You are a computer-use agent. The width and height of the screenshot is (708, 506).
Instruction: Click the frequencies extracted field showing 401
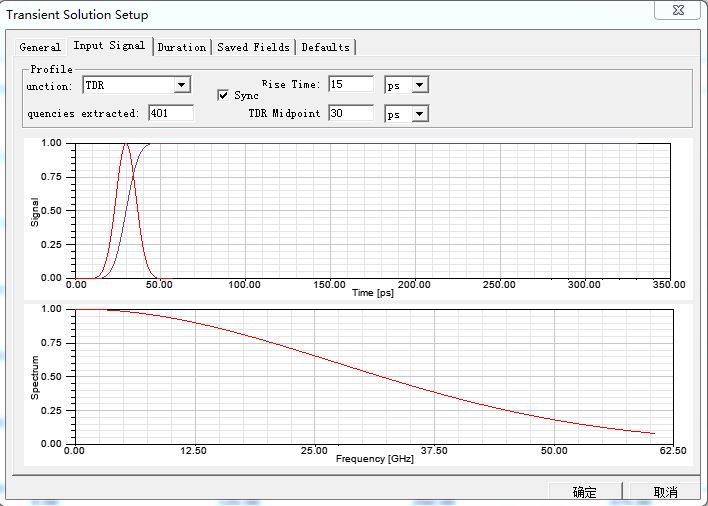click(171, 113)
